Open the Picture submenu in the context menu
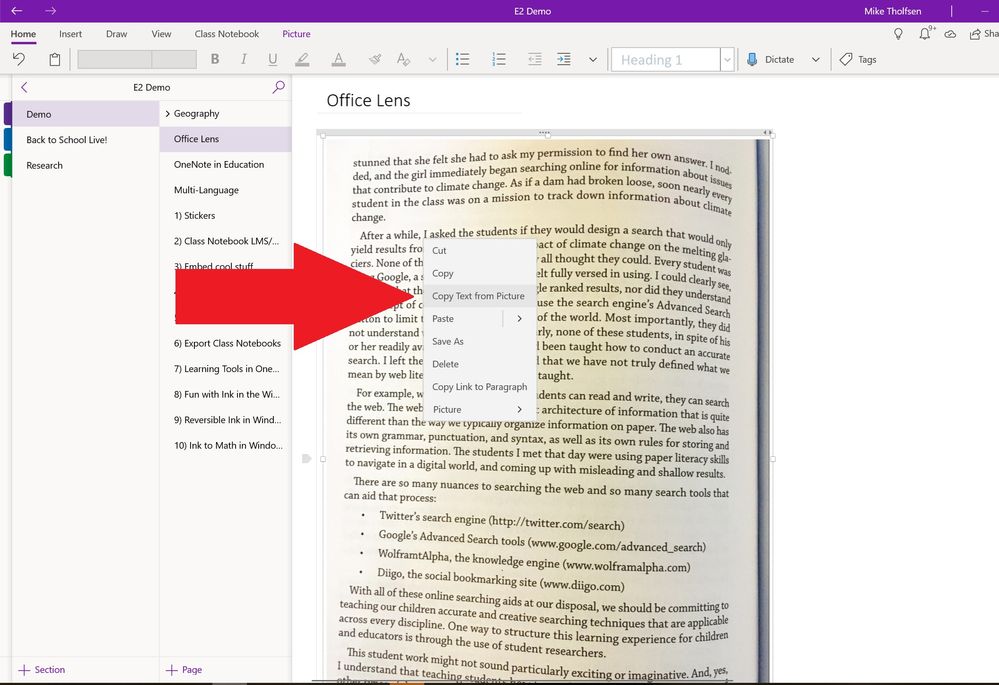The image size is (999, 685). (479, 409)
